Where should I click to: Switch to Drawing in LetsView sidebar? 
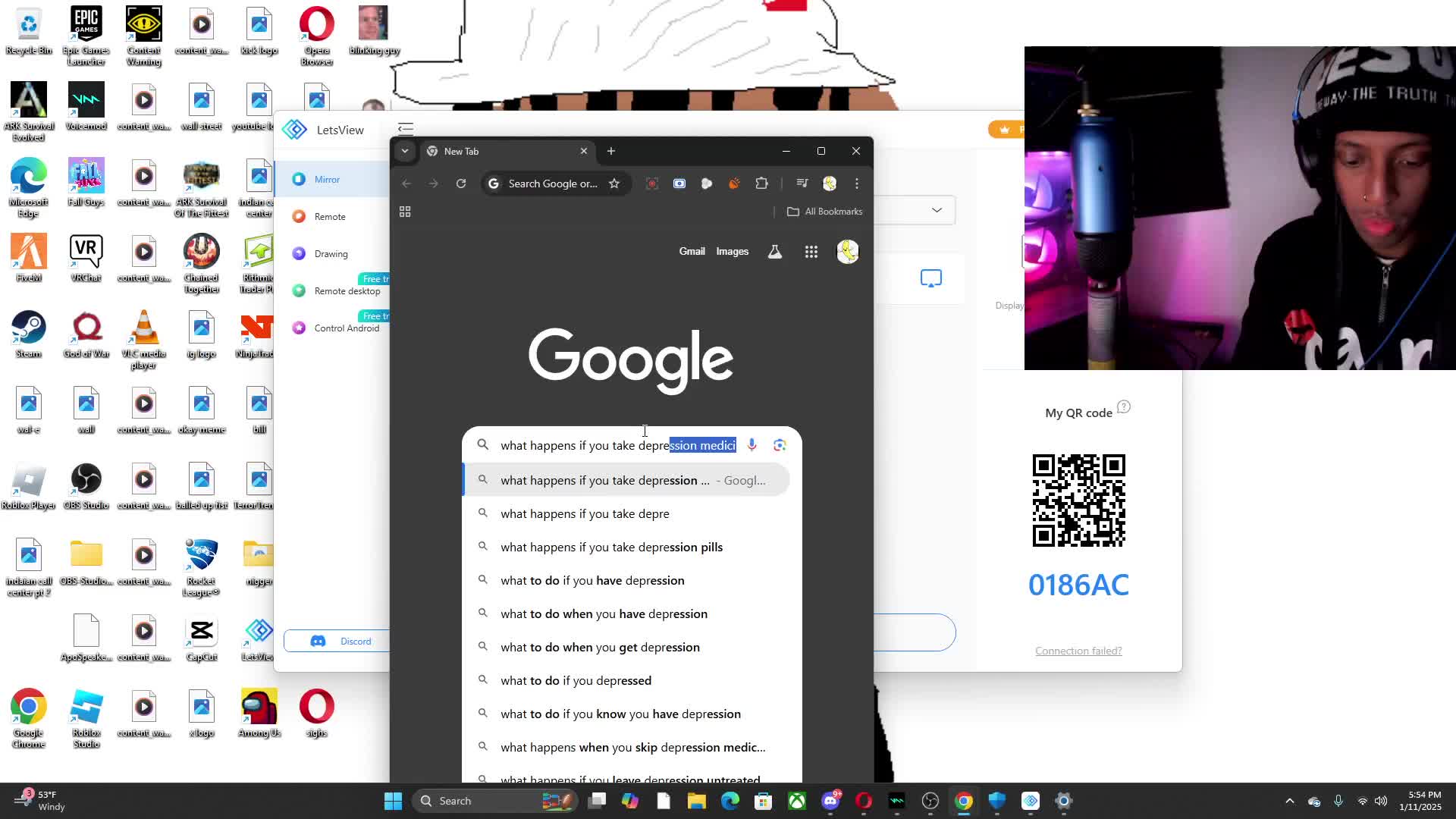tap(331, 254)
